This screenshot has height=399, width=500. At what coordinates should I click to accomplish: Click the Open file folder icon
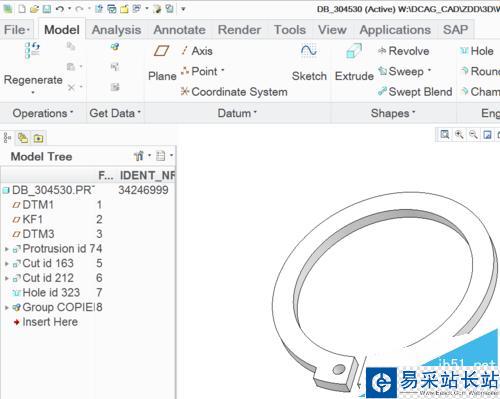pos(34,9)
